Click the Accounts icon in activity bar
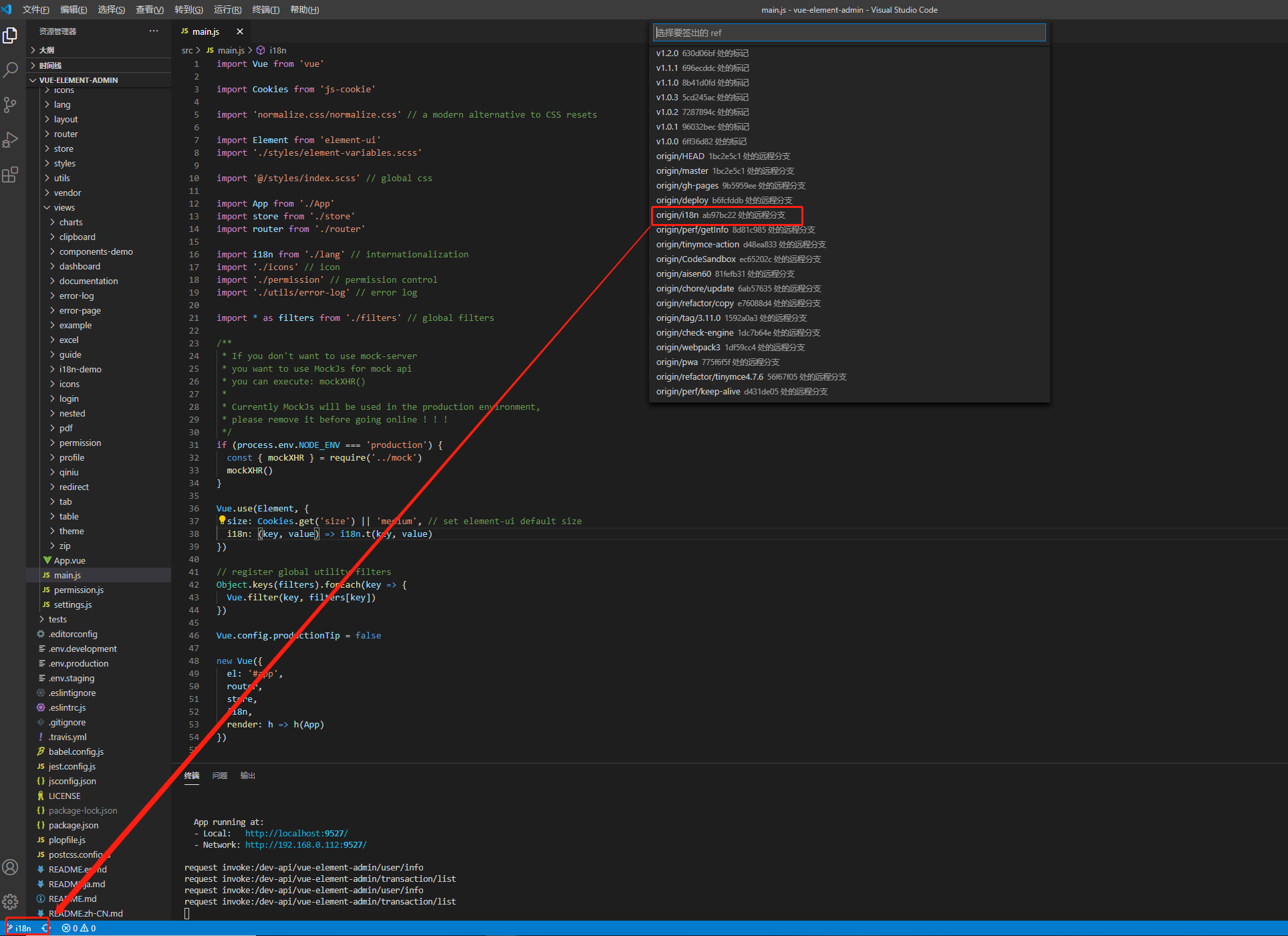1288x936 pixels. 10,867
